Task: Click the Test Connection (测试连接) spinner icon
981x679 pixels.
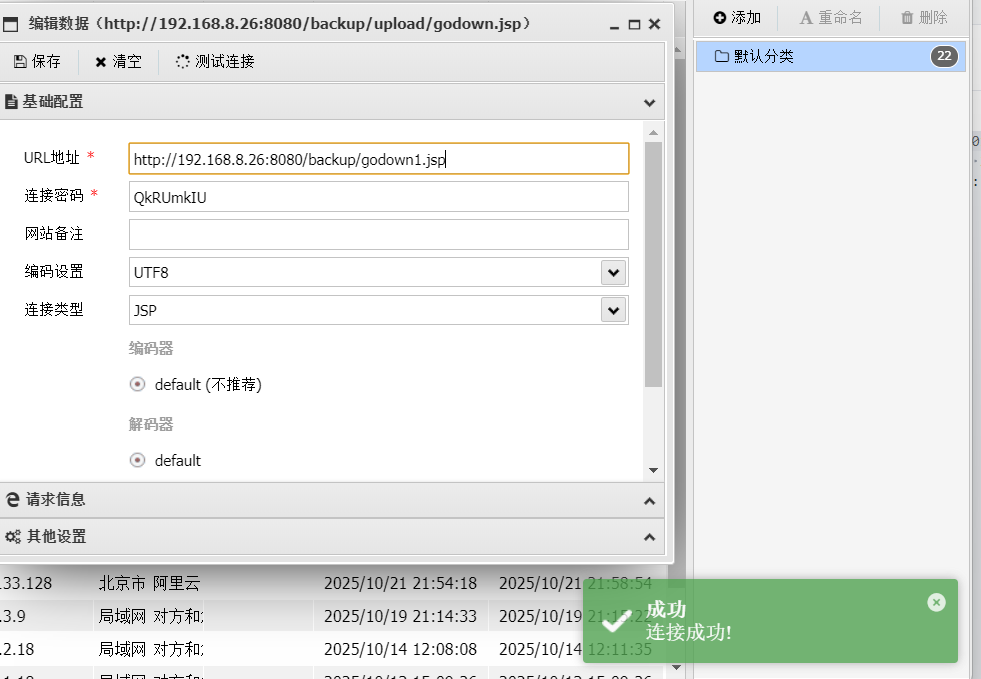Action: [183, 62]
